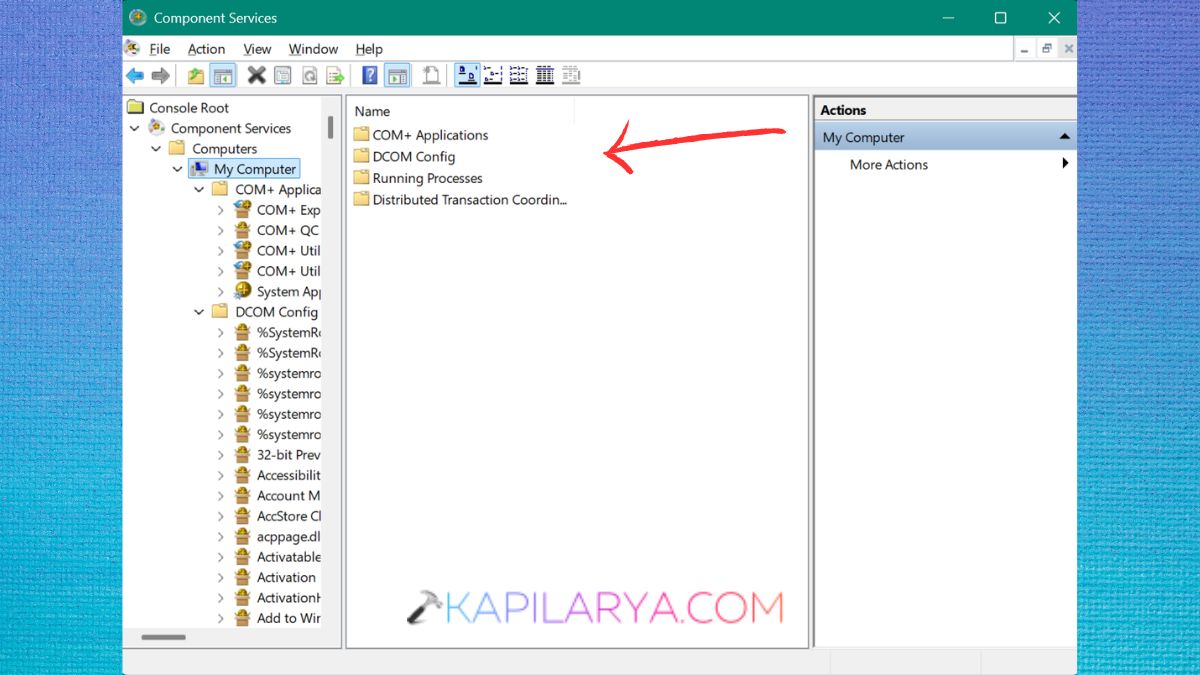The height and width of the screenshot is (675, 1200).
Task: Collapse the My Computer tree node
Action: point(178,169)
